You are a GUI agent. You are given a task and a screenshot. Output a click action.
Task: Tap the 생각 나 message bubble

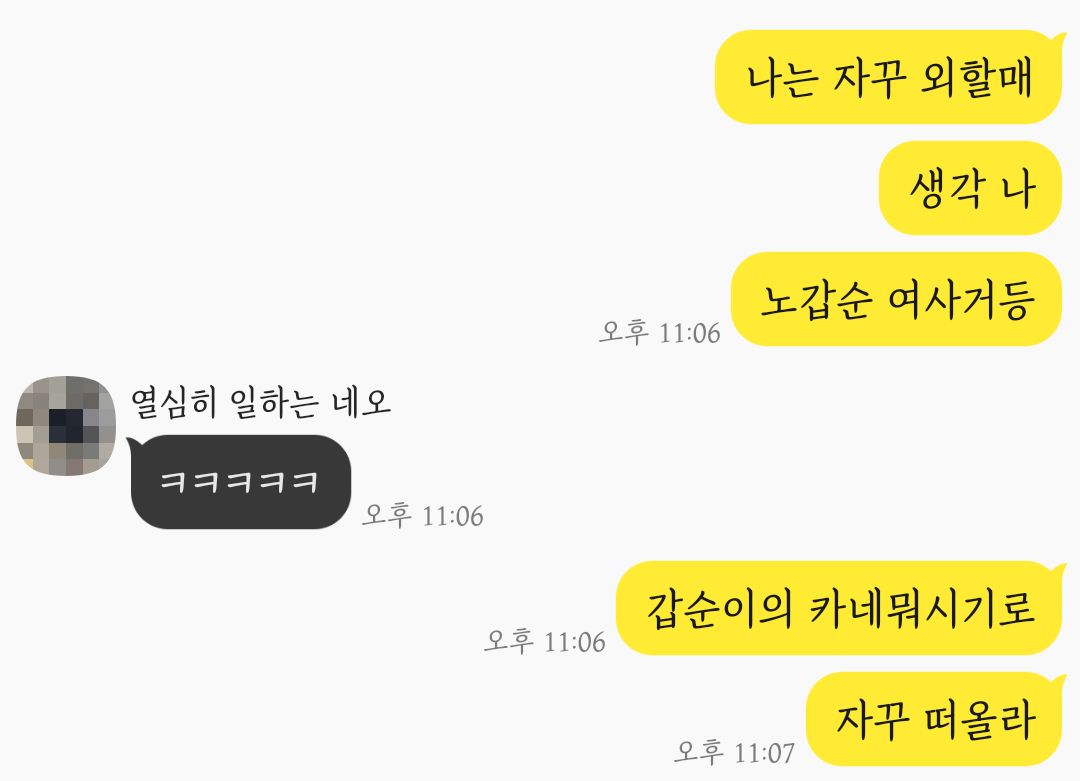972,188
